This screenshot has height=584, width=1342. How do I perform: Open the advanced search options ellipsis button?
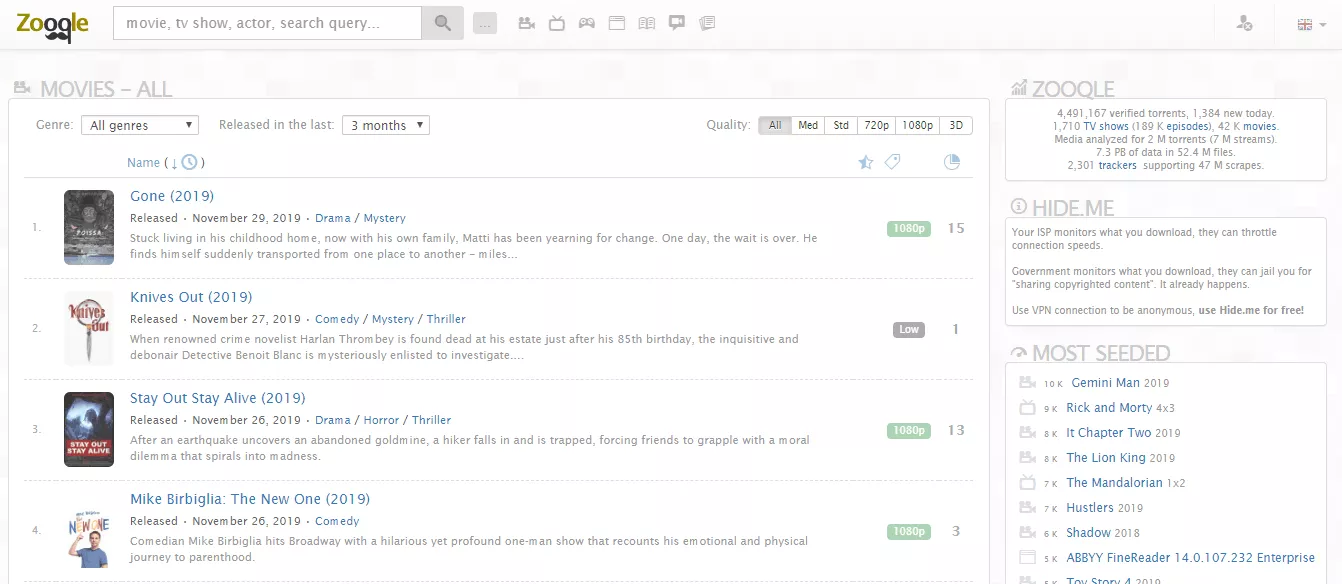pos(485,23)
